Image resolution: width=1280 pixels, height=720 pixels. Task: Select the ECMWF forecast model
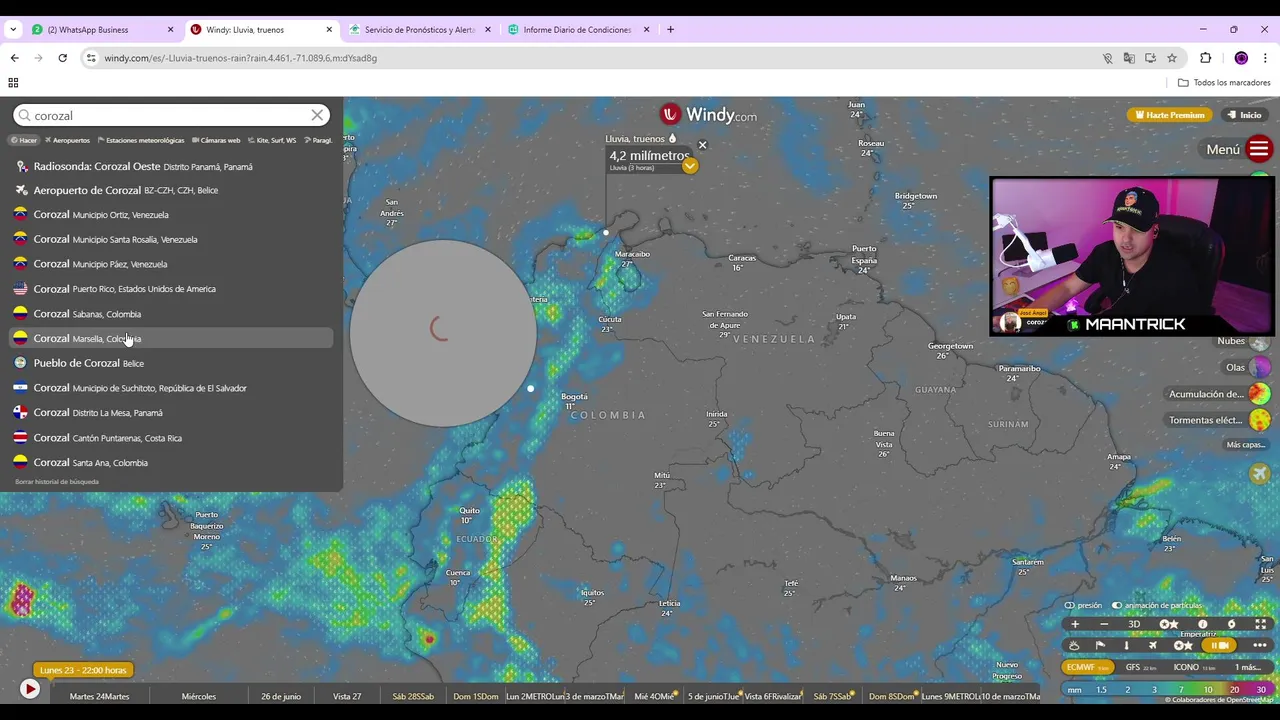pyautogui.click(x=1088, y=667)
